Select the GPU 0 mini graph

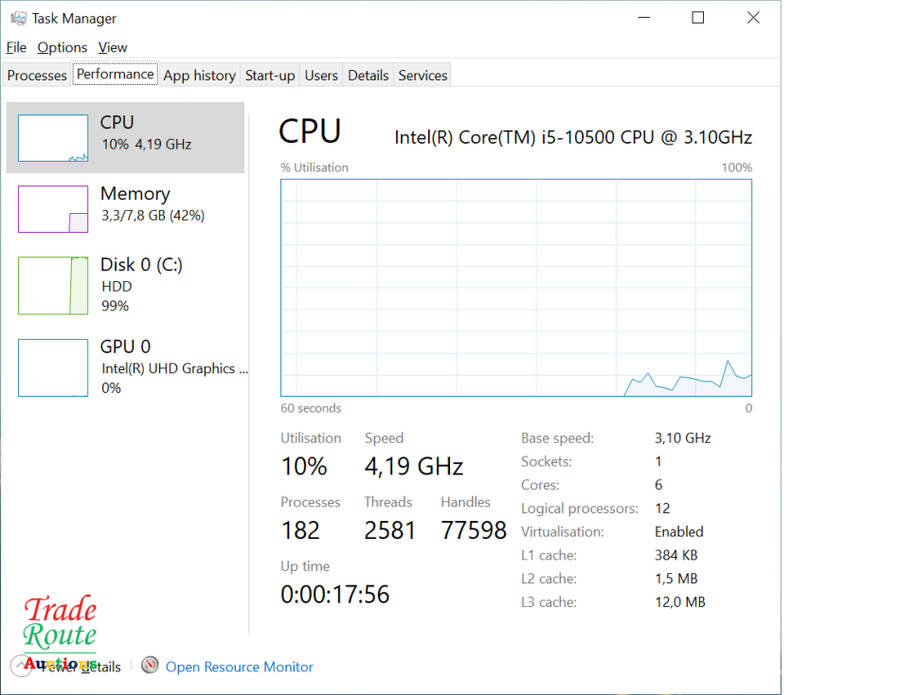point(53,367)
